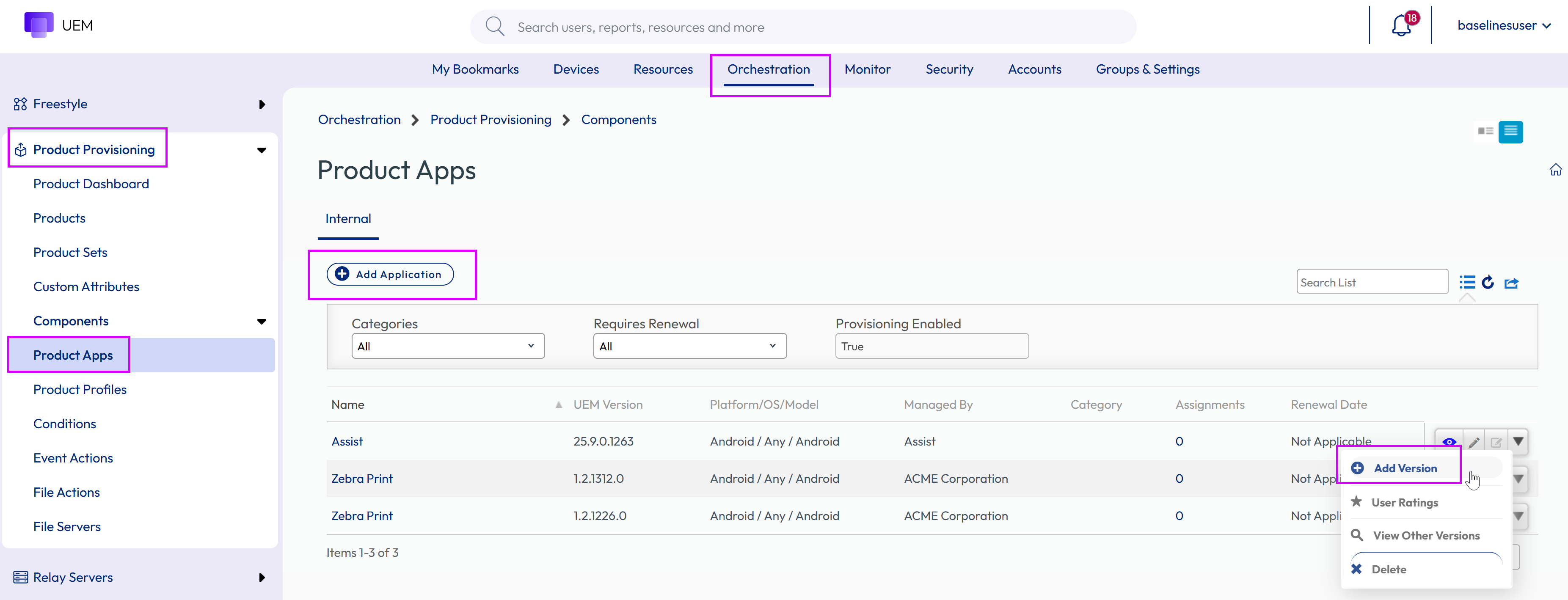Image resolution: width=1568 pixels, height=600 pixels.
Task: Open the Accounts tab
Action: pyautogui.click(x=1034, y=69)
